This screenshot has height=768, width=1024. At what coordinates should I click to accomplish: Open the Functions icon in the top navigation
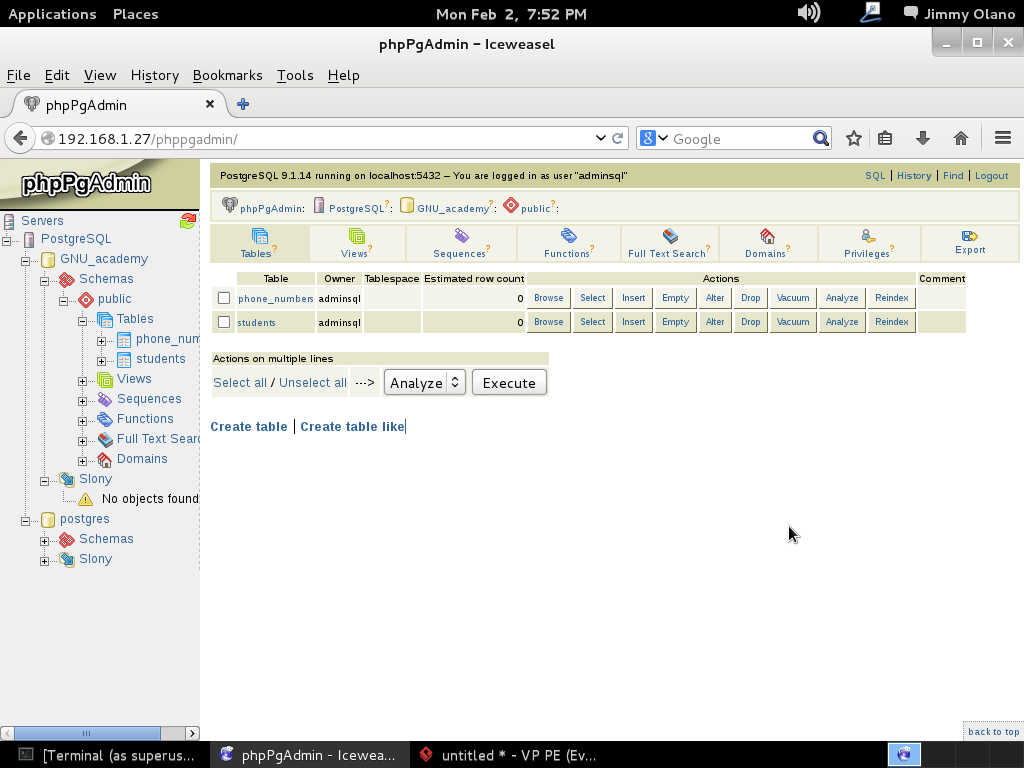tap(569, 236)
